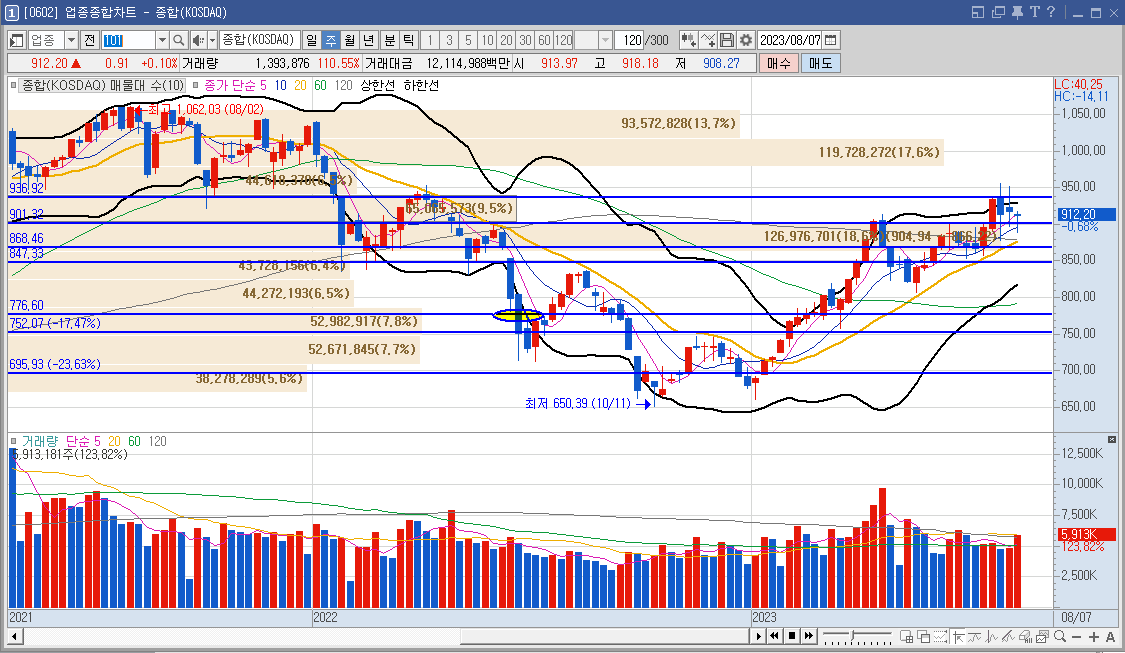Image resolution: width=1125 pixels, height=653 pixels.
Task: Click the dotted range-select chart icon
Action: tap(941, 636)
